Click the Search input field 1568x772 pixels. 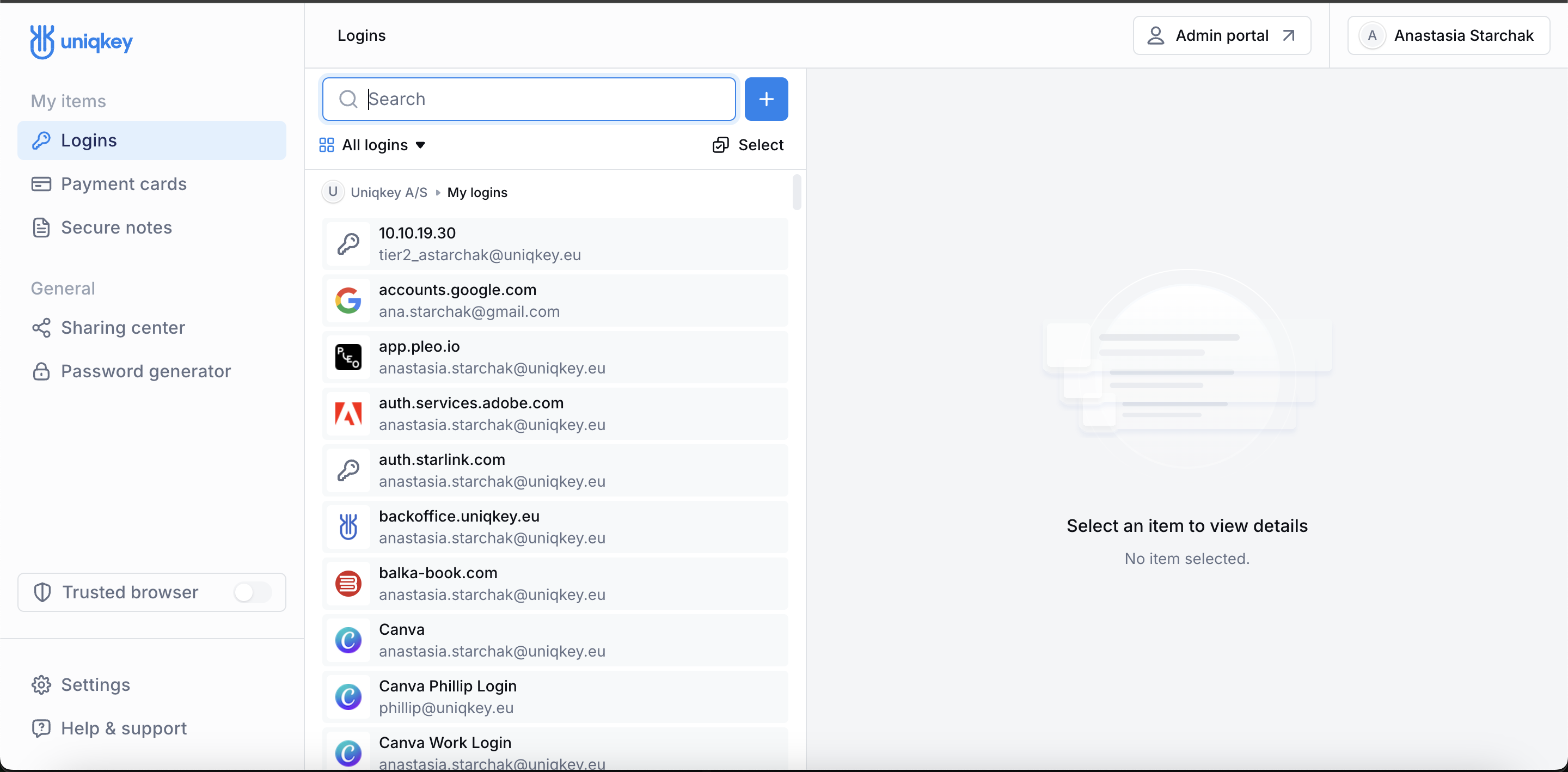point(528,99)
